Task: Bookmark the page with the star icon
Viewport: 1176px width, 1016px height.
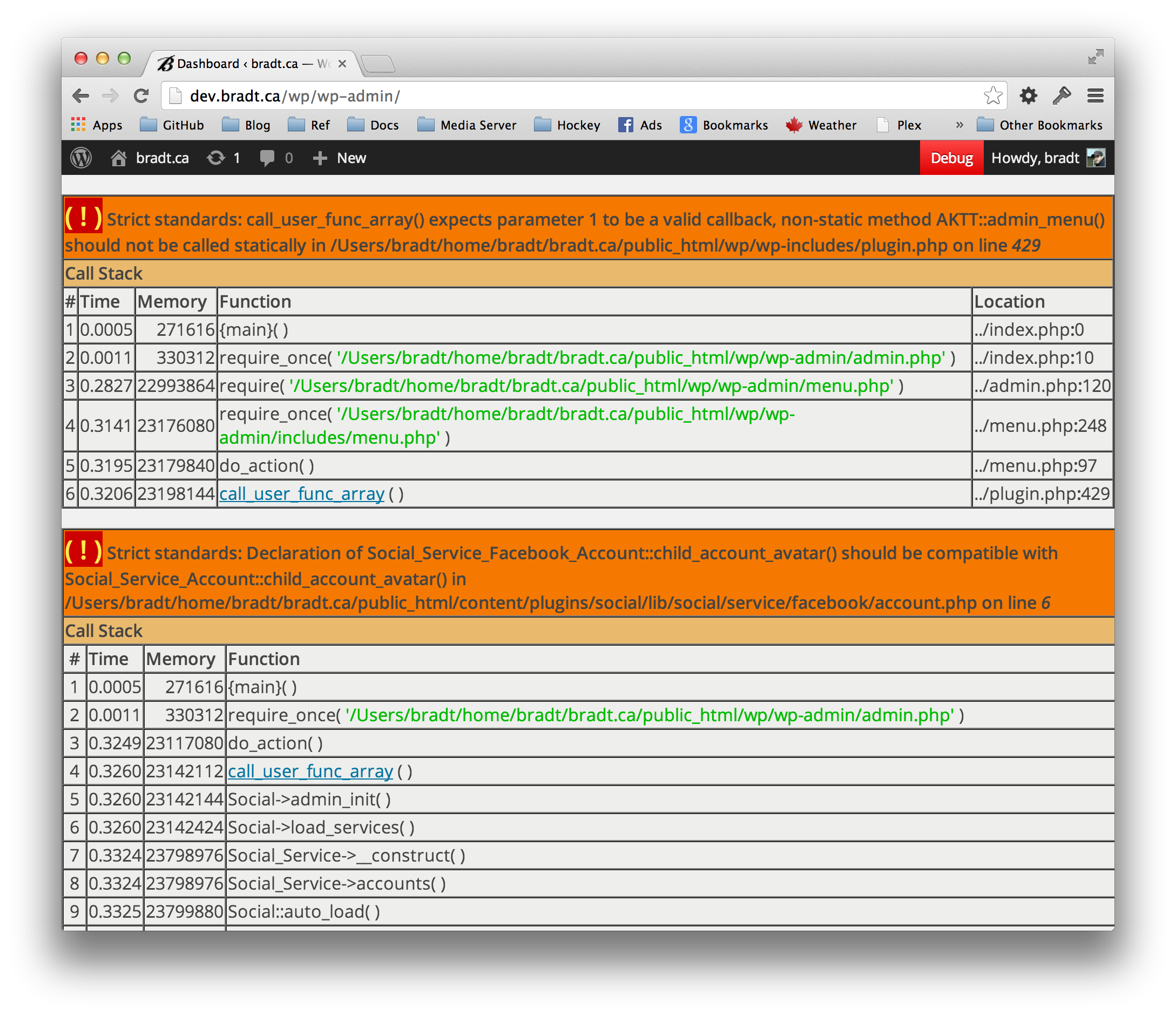Action: [x=993, y=96]
